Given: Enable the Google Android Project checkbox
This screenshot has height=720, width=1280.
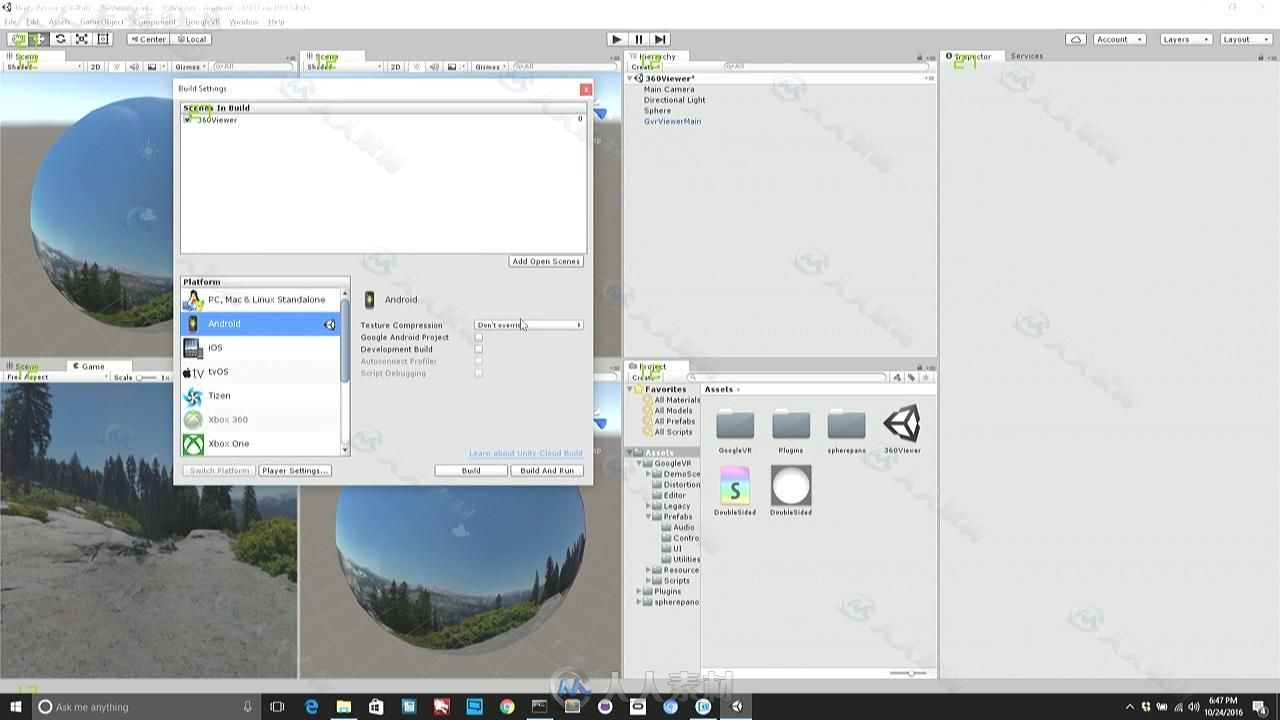Looking at the screenshot, I should tap(478, 337).
